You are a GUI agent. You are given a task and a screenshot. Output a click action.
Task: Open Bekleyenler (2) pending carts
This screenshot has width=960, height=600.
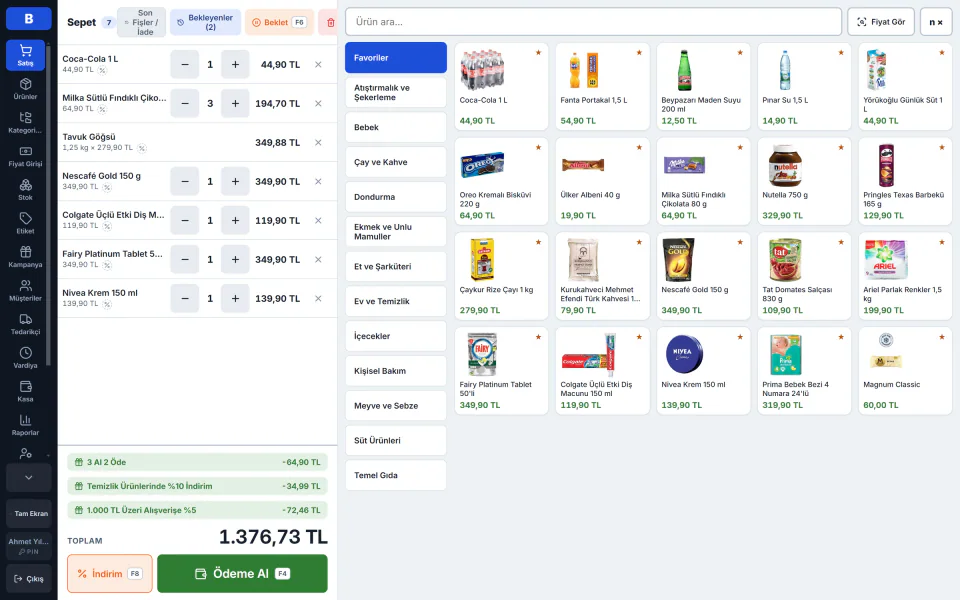(205, 23)
